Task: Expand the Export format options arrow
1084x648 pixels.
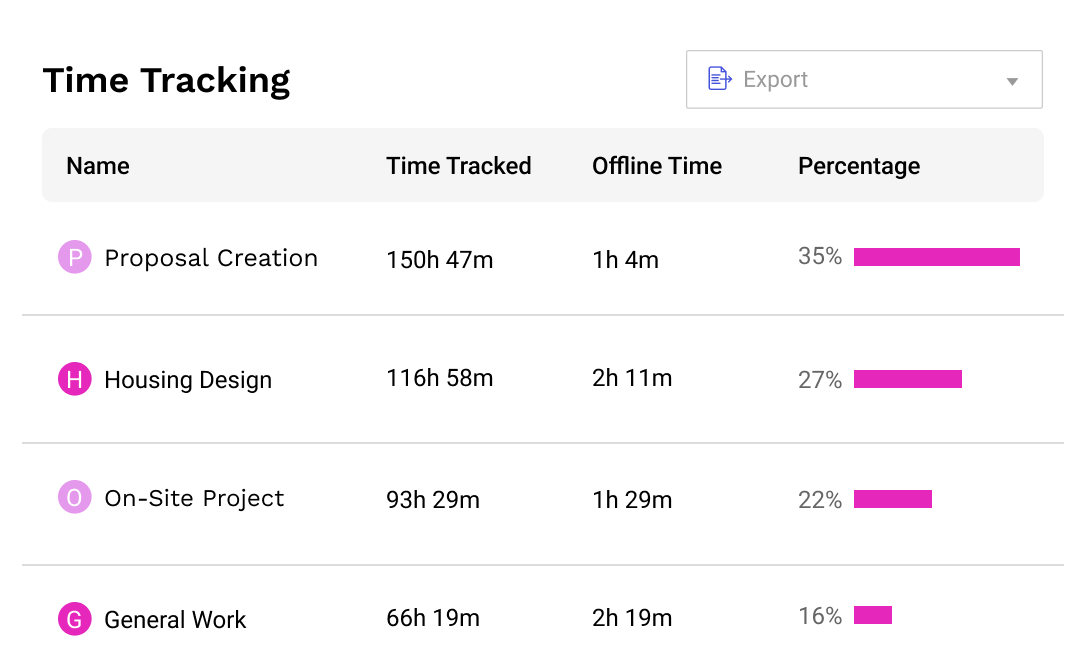Action: click(x=1012, y=80)
